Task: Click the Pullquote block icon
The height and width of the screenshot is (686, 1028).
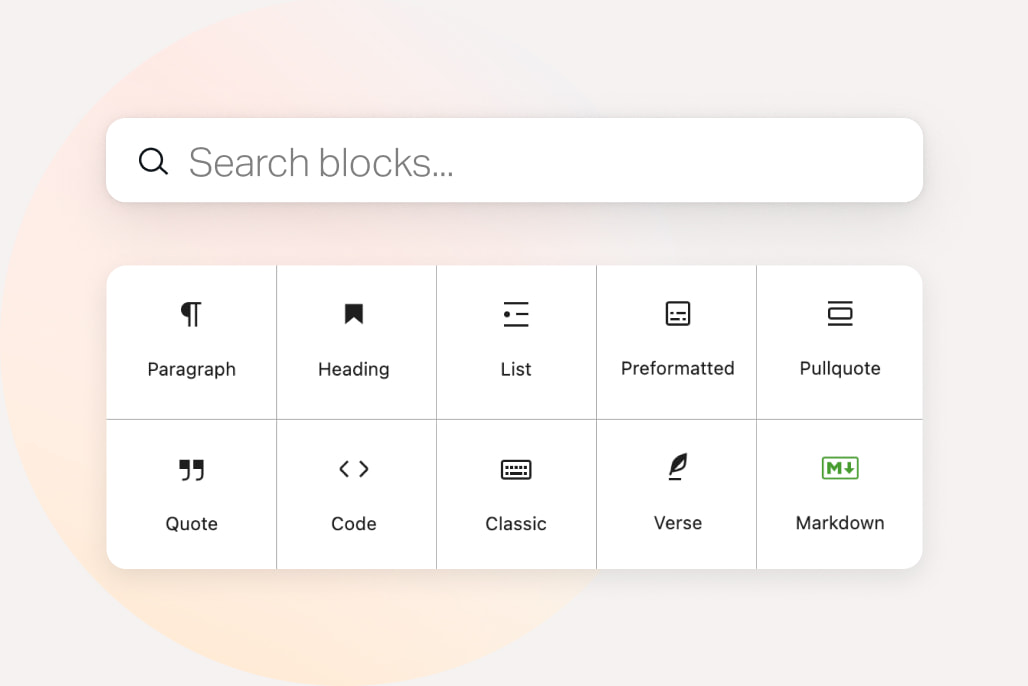Action: click(840, 313)
